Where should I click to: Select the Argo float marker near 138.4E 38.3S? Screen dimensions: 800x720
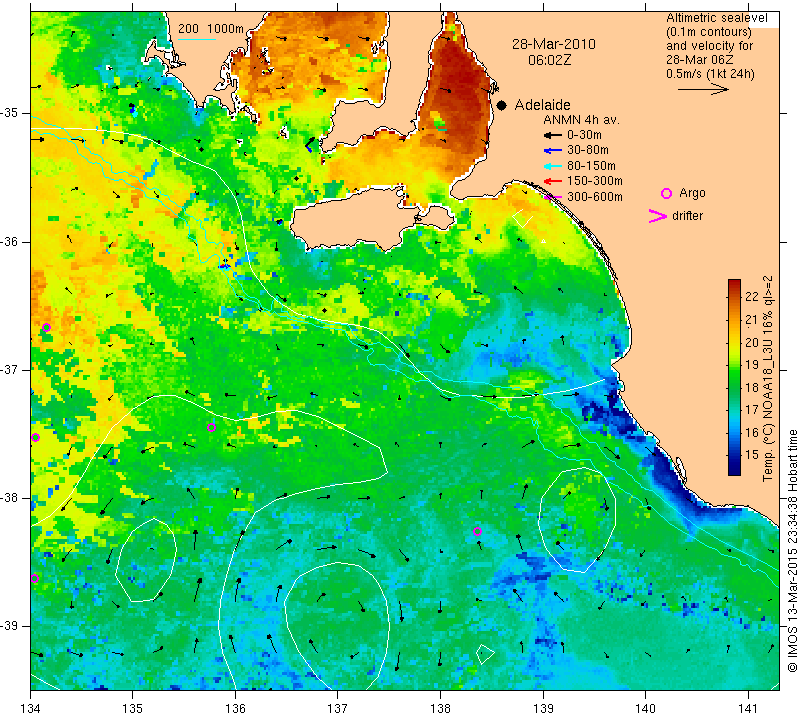click(477, 532)
